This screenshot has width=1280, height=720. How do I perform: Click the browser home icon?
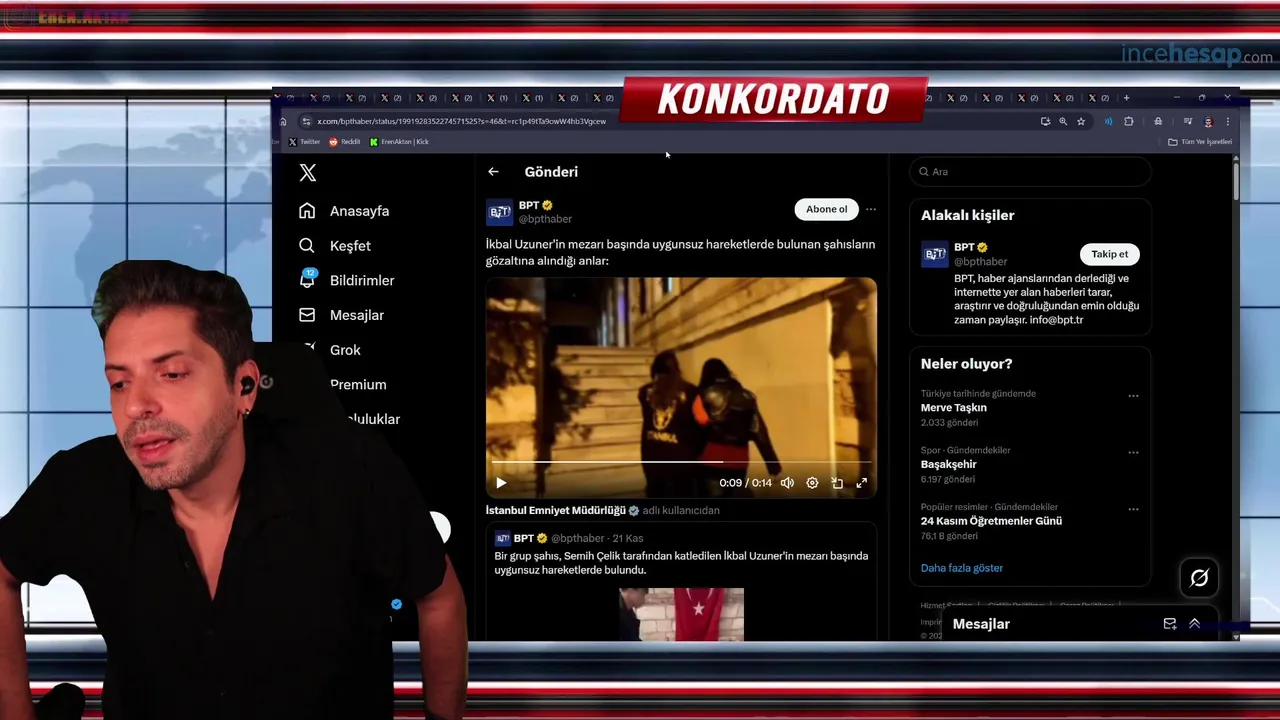tap(283, 121)
